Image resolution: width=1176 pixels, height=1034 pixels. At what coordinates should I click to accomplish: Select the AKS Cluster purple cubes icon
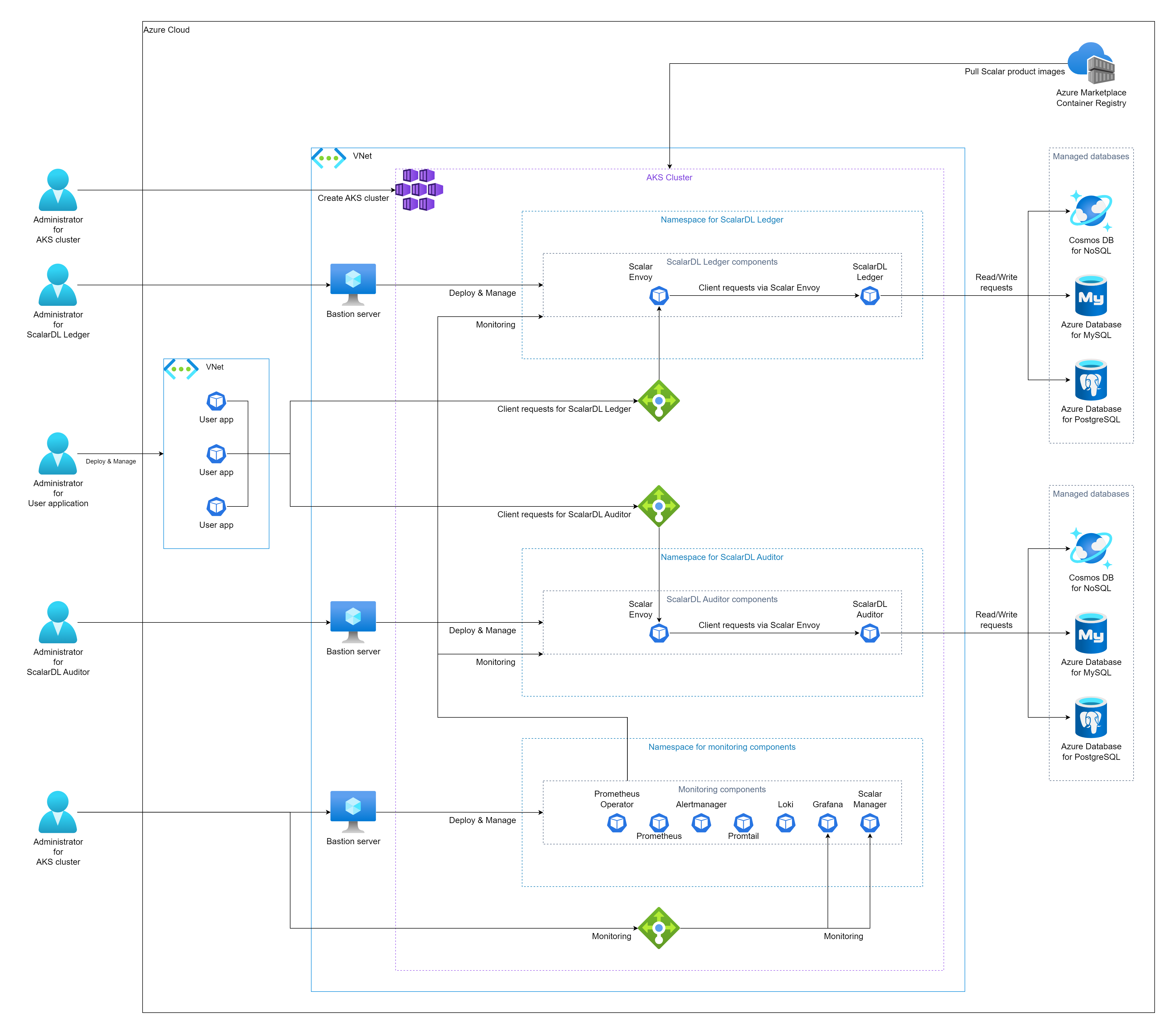click(x=419, y=190)
